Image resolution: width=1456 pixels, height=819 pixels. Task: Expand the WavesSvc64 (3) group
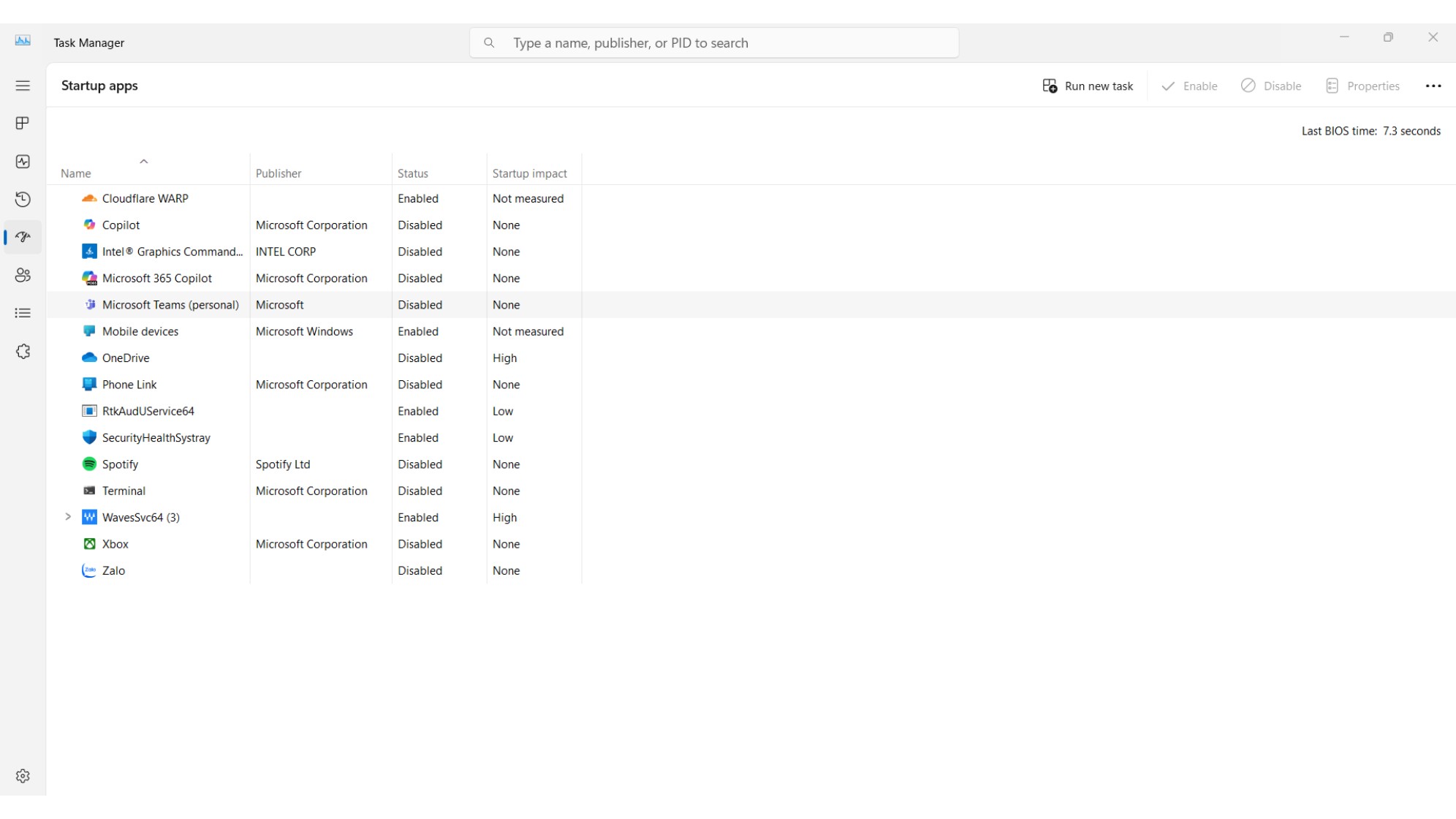click(68, 517)
